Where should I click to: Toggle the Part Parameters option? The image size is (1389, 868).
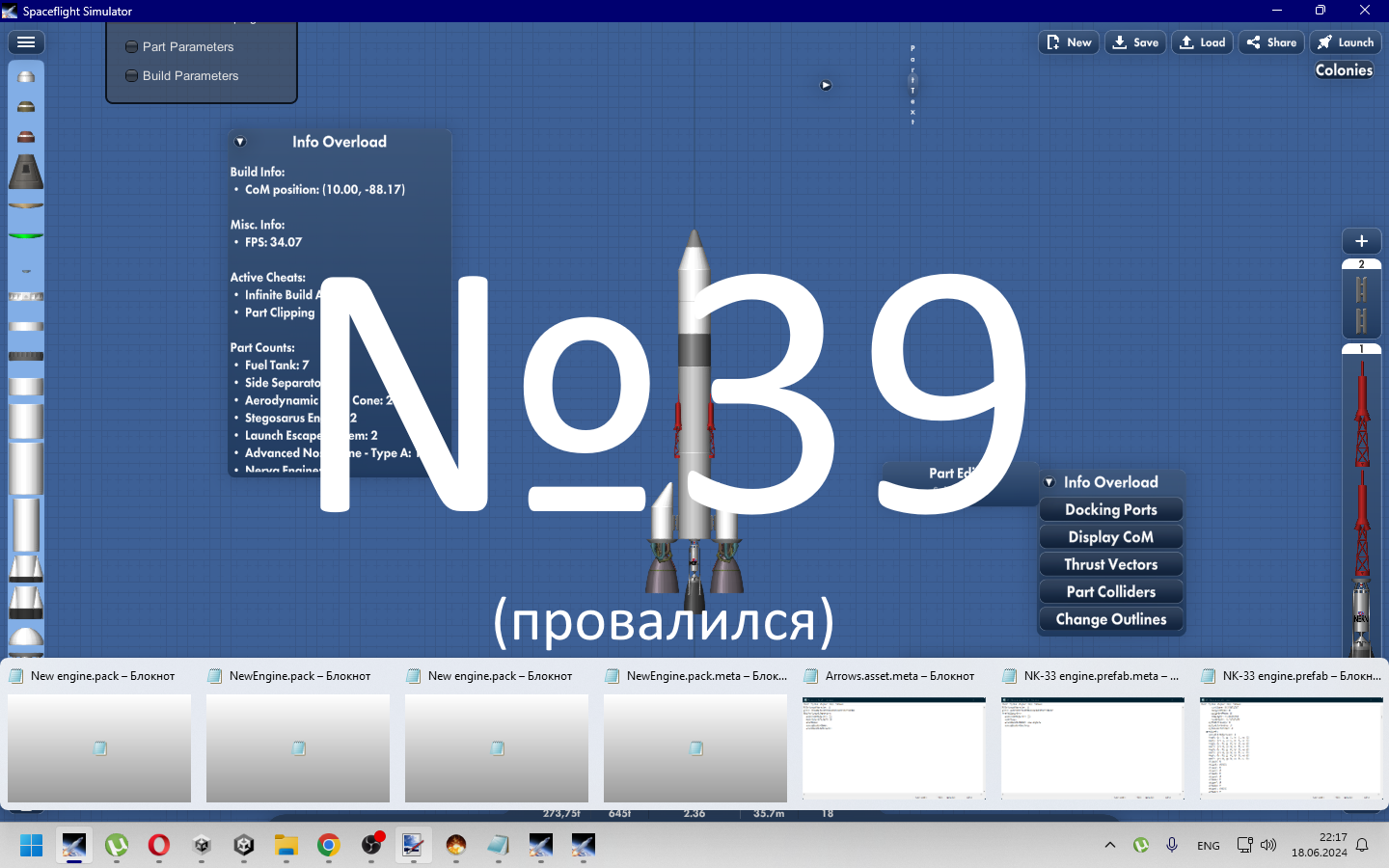tap(179, 47)
